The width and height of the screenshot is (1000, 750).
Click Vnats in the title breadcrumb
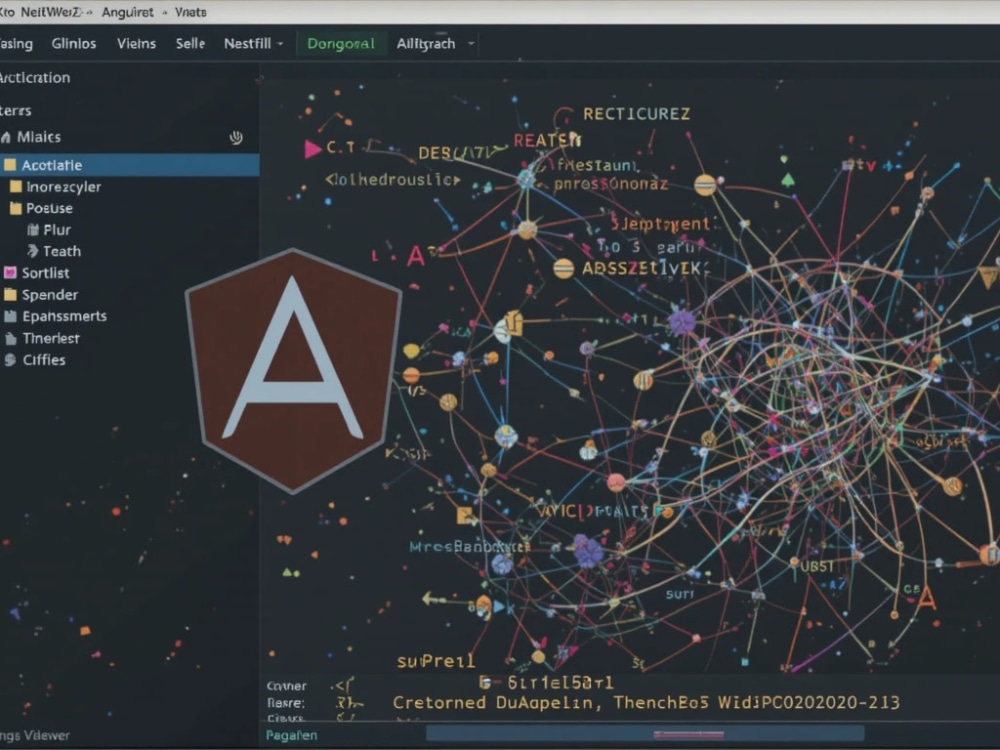tap(191, 12)
